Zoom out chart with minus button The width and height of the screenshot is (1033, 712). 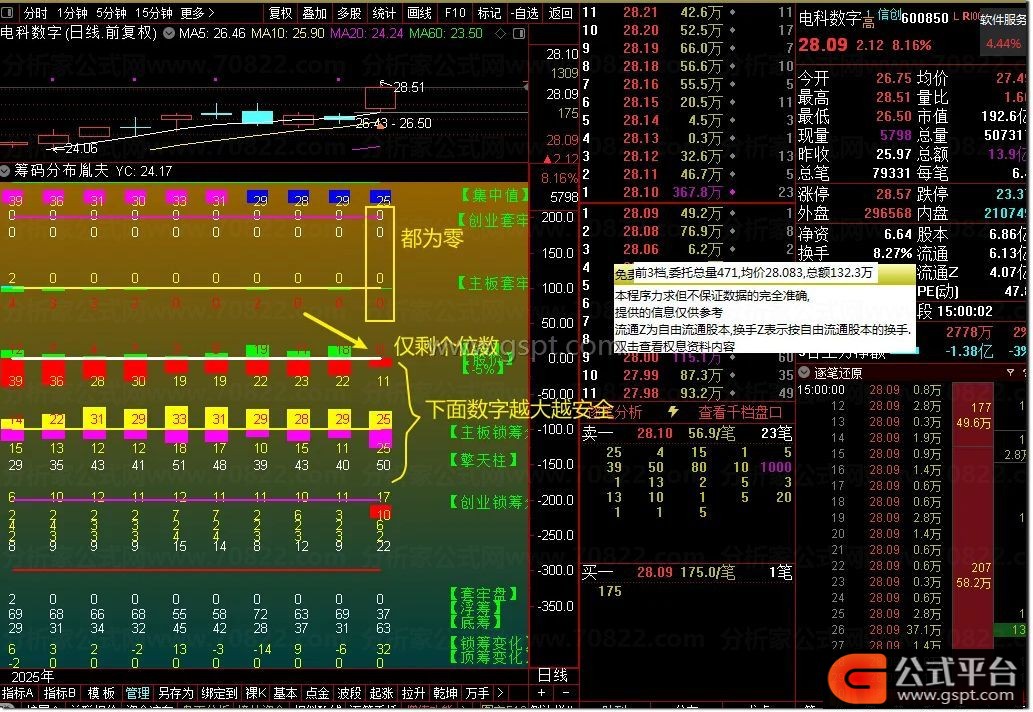565,693
